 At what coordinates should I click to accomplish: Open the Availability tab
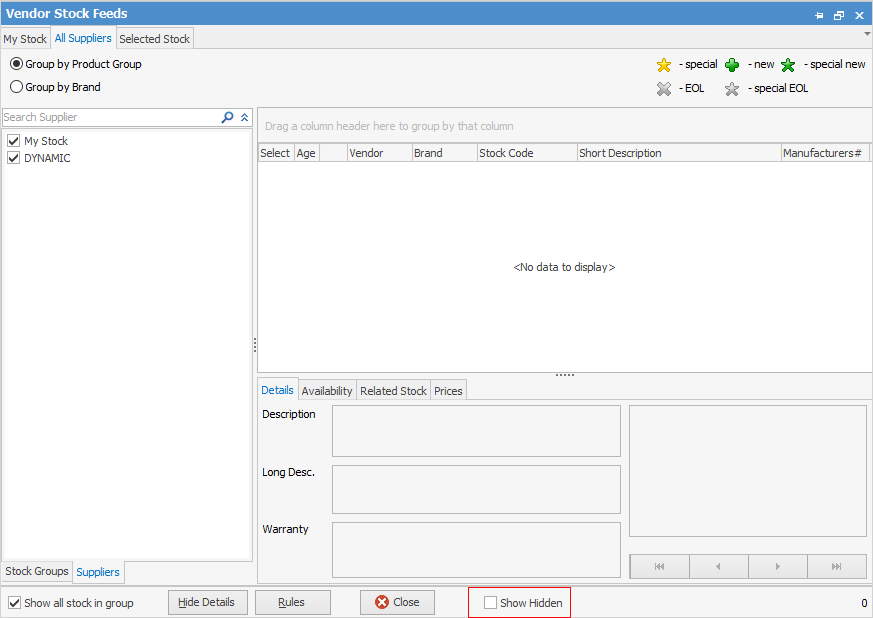[327, 391]
